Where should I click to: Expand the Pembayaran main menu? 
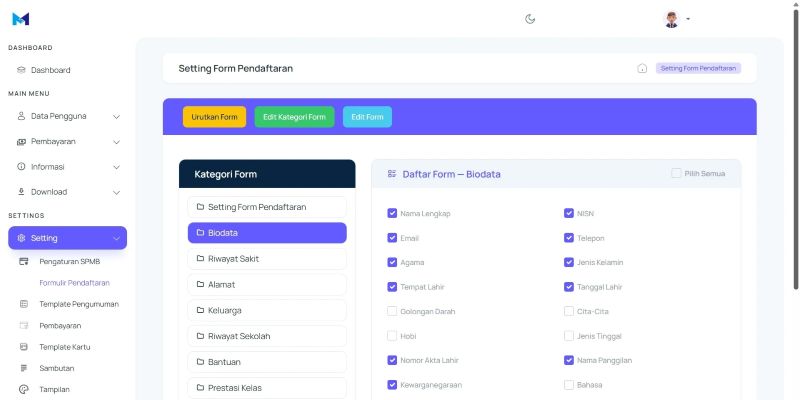68,142
